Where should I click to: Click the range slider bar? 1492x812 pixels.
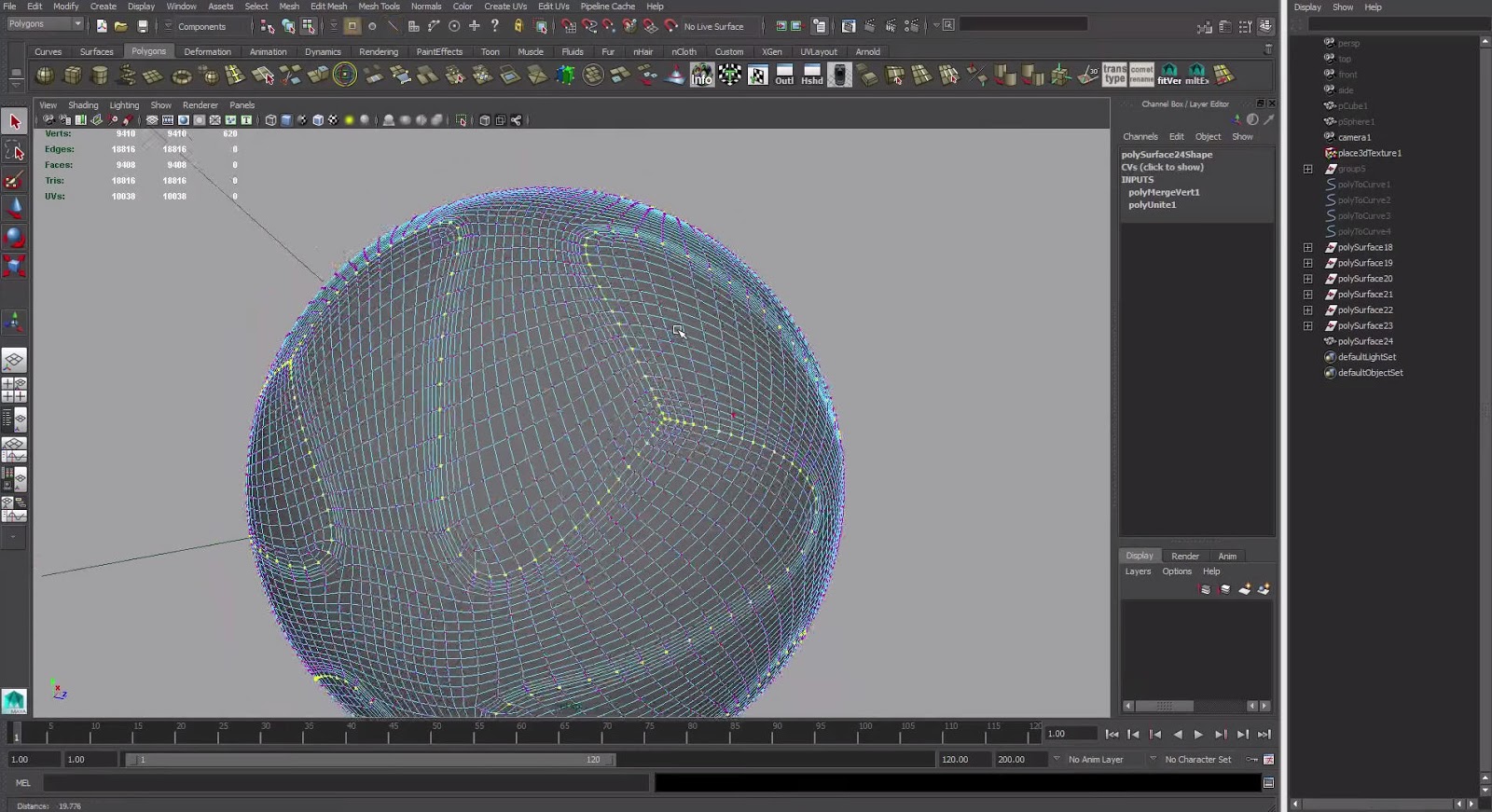tap(370, 760)
